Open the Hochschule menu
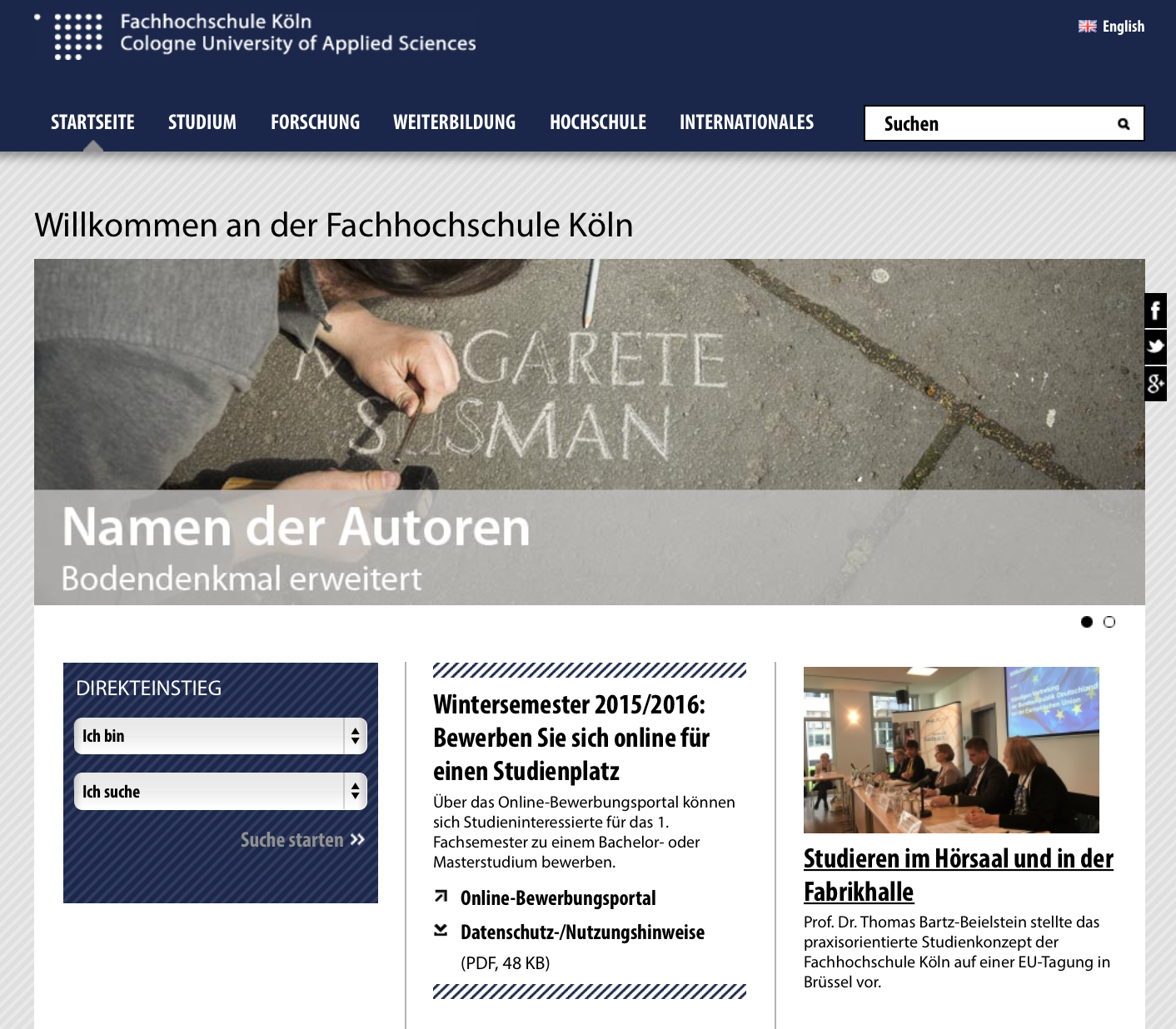This screenshot has height=1029, width=1176. coord(598,122)
